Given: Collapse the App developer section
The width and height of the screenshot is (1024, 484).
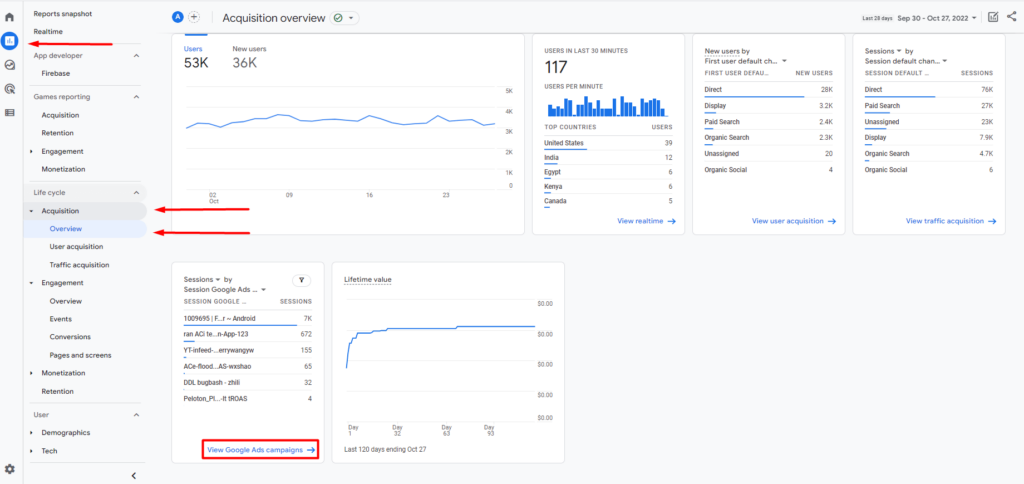Looking at the screenshot, I should click(x=136, y=56).
